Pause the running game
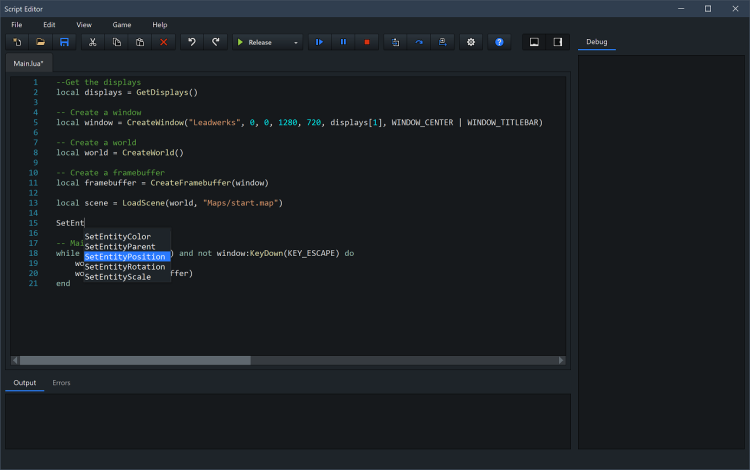The image size is (750, 470). (x=343, y=42)
